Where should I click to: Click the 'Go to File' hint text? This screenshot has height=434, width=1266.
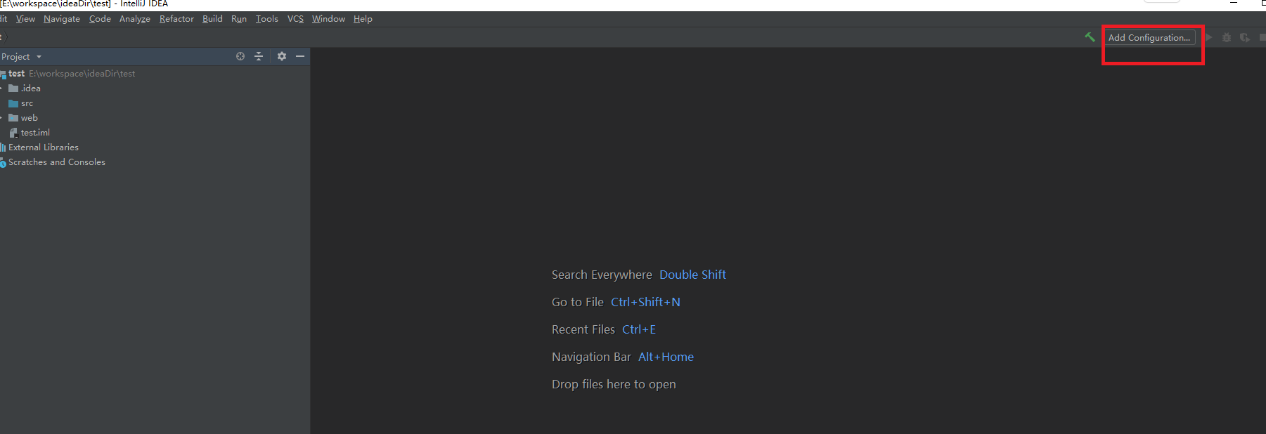click(x=578, y=302)
